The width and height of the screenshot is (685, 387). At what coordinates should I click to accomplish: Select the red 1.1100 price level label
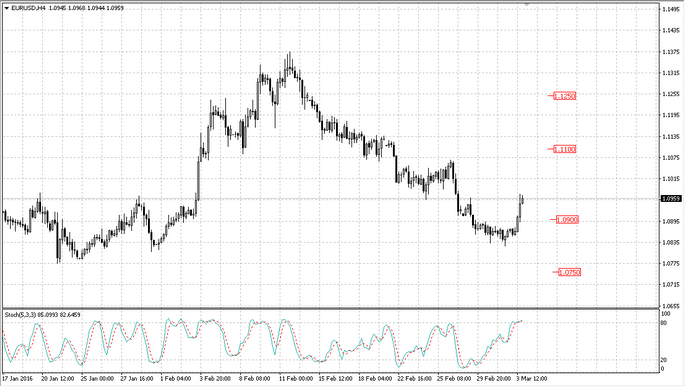(564, 149)
